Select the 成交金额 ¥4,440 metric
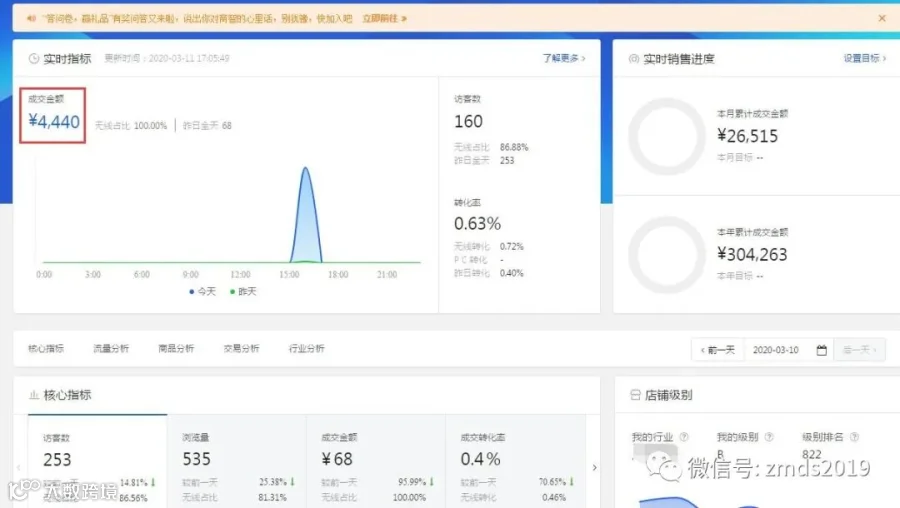 click(53, 115)
